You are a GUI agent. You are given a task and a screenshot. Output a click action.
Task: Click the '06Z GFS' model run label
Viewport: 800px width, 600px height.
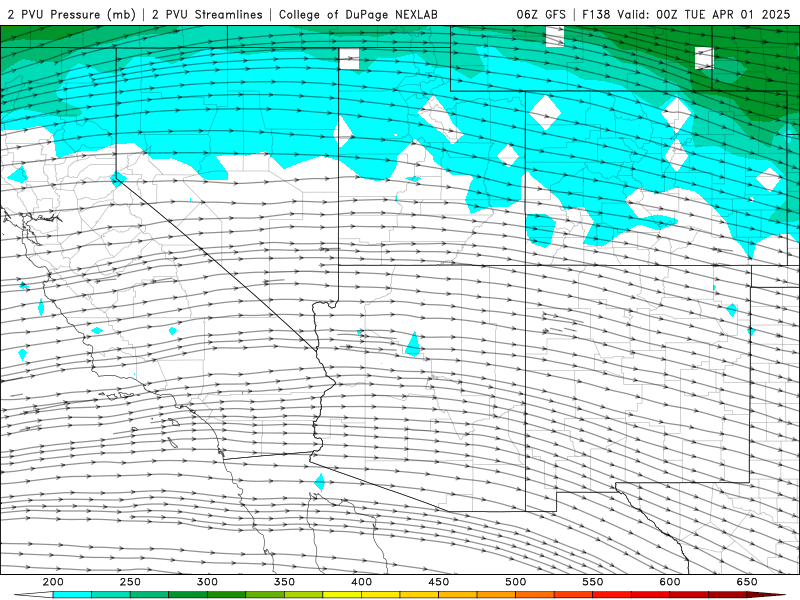click(541, 14)
